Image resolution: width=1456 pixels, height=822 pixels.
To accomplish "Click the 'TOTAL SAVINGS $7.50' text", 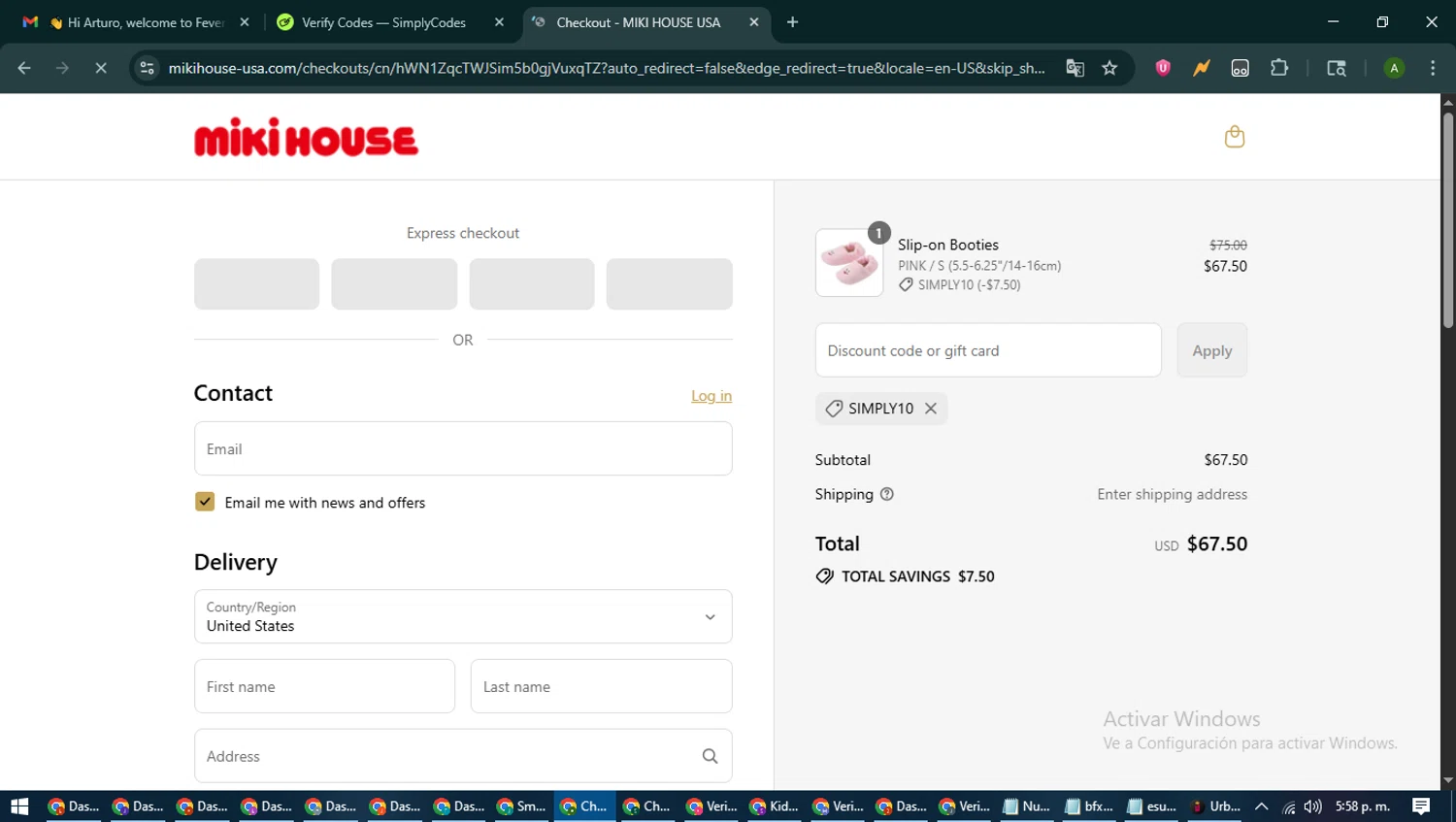I will 918,576.
